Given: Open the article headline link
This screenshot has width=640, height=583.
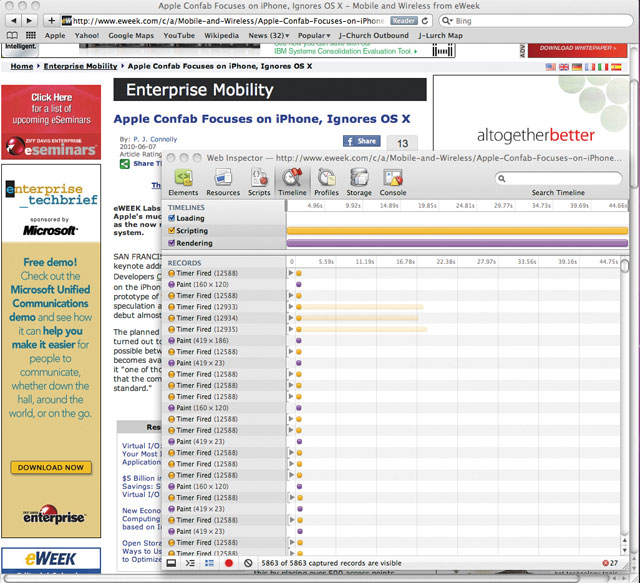Looking at the screenshot, I should tap(262, 119).
